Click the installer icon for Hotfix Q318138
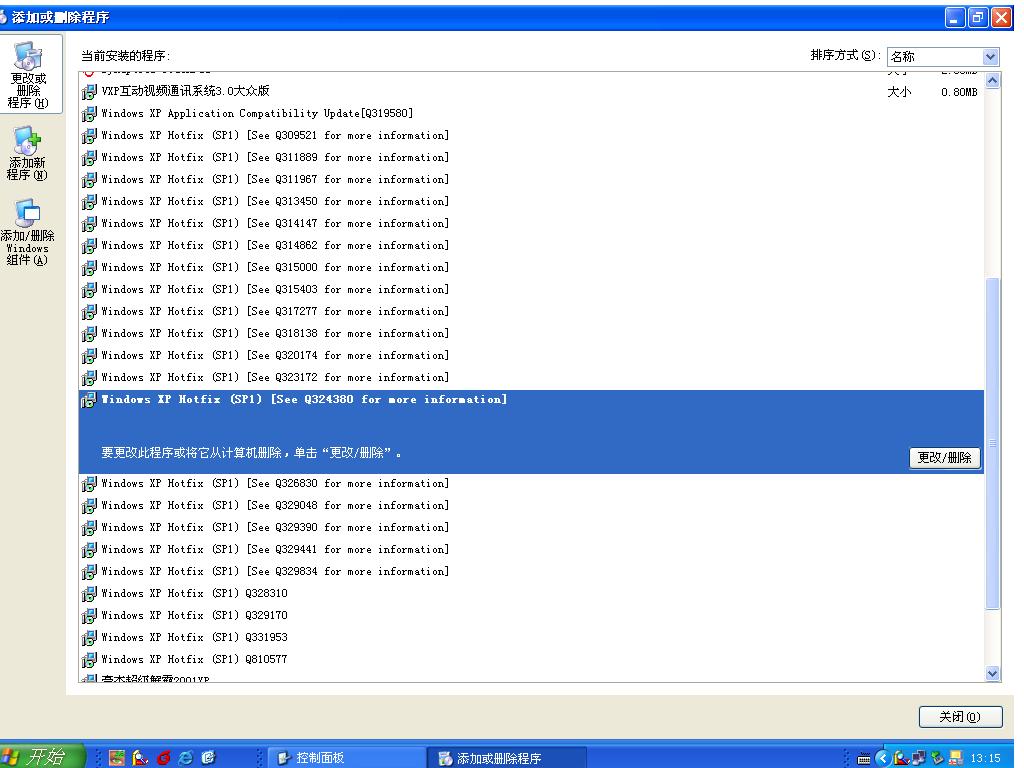The height and width of the screenshot is (768, 1024). pyautogui.click(x=89, y=334)
